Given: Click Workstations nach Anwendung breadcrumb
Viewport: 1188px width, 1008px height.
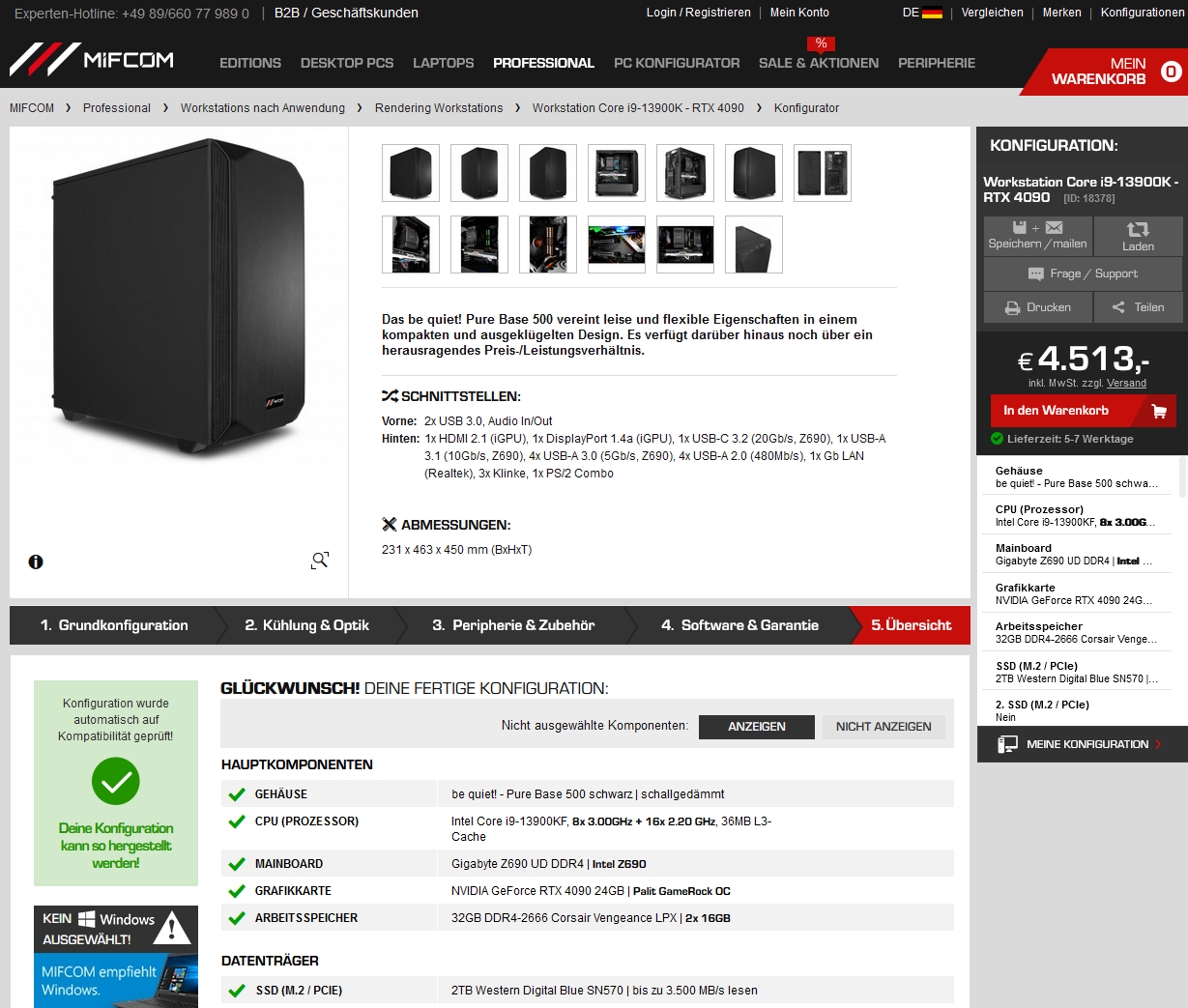Looking at the screenshot, I should point(263,108).
